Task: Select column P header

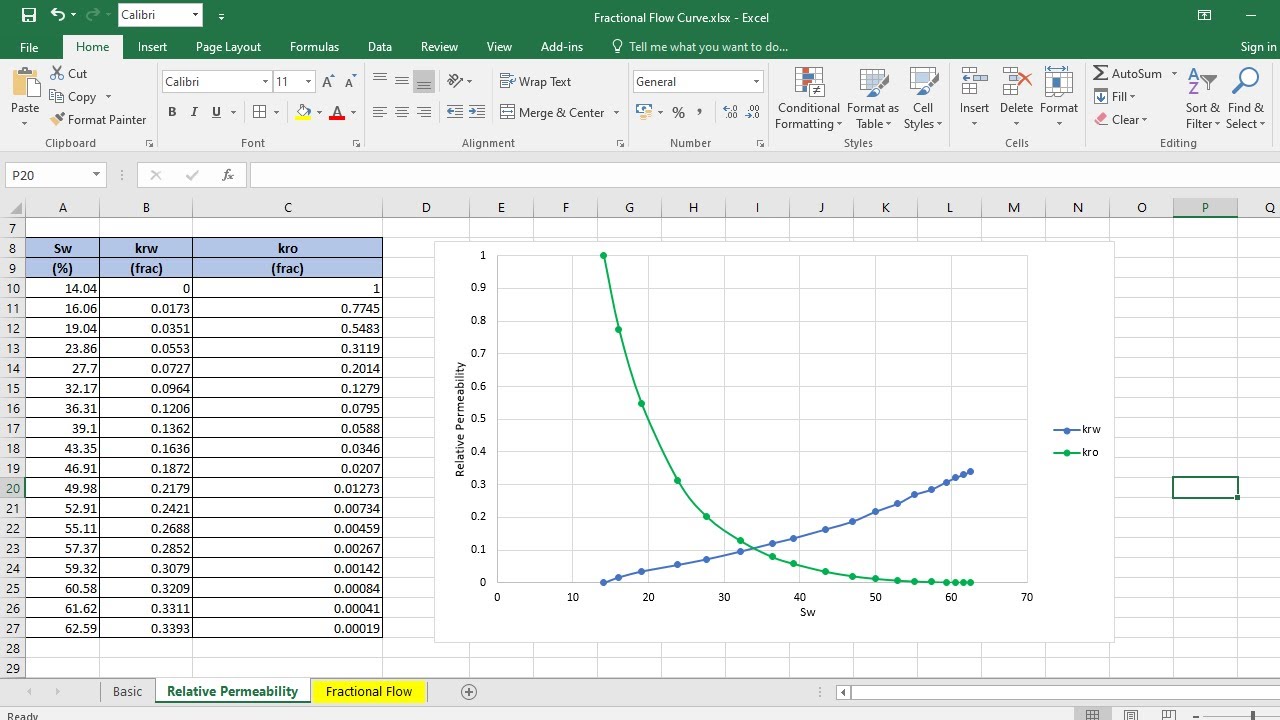Action: pos(1205,207)
